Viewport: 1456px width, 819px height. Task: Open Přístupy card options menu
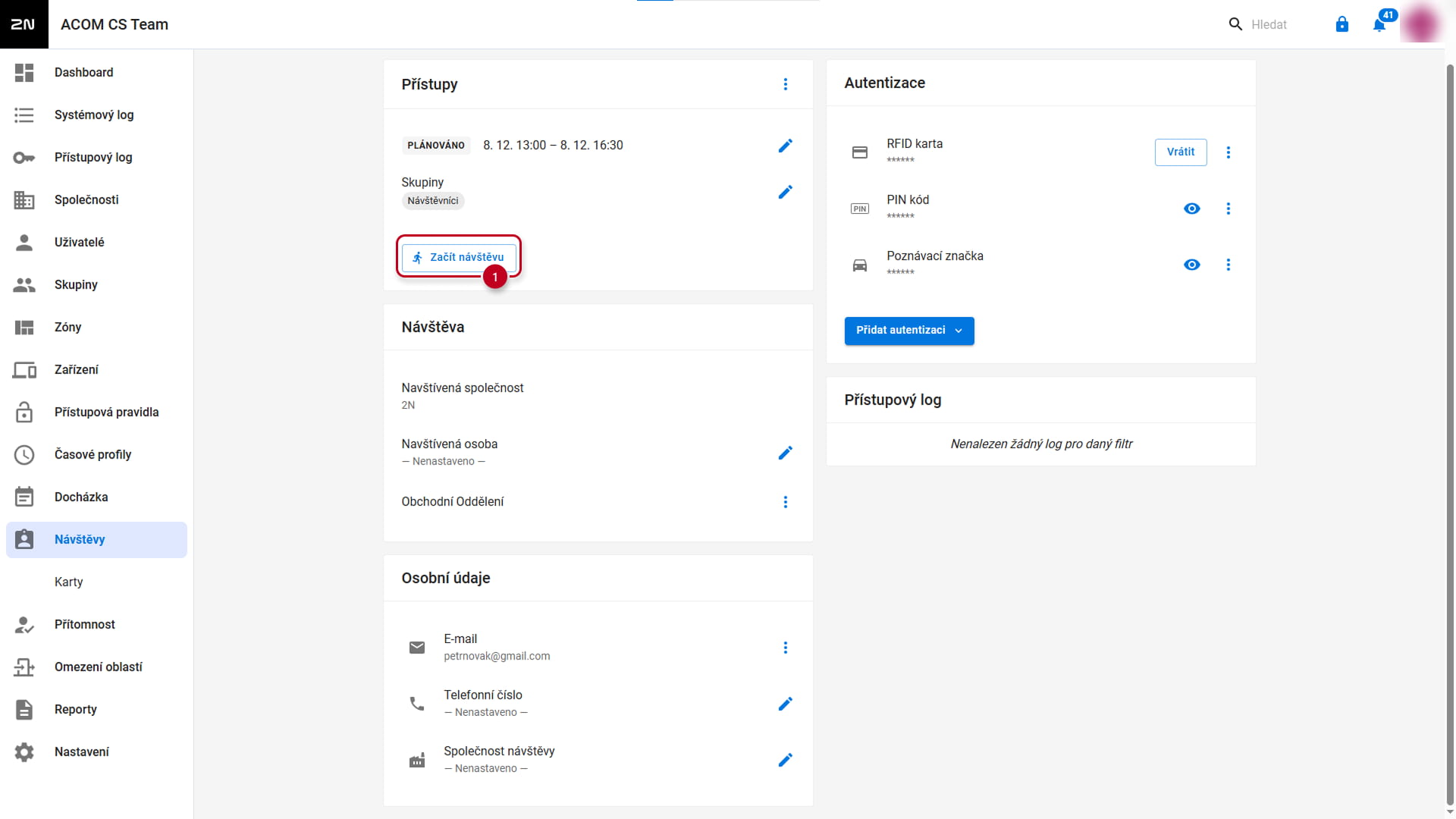click(786, 84)
